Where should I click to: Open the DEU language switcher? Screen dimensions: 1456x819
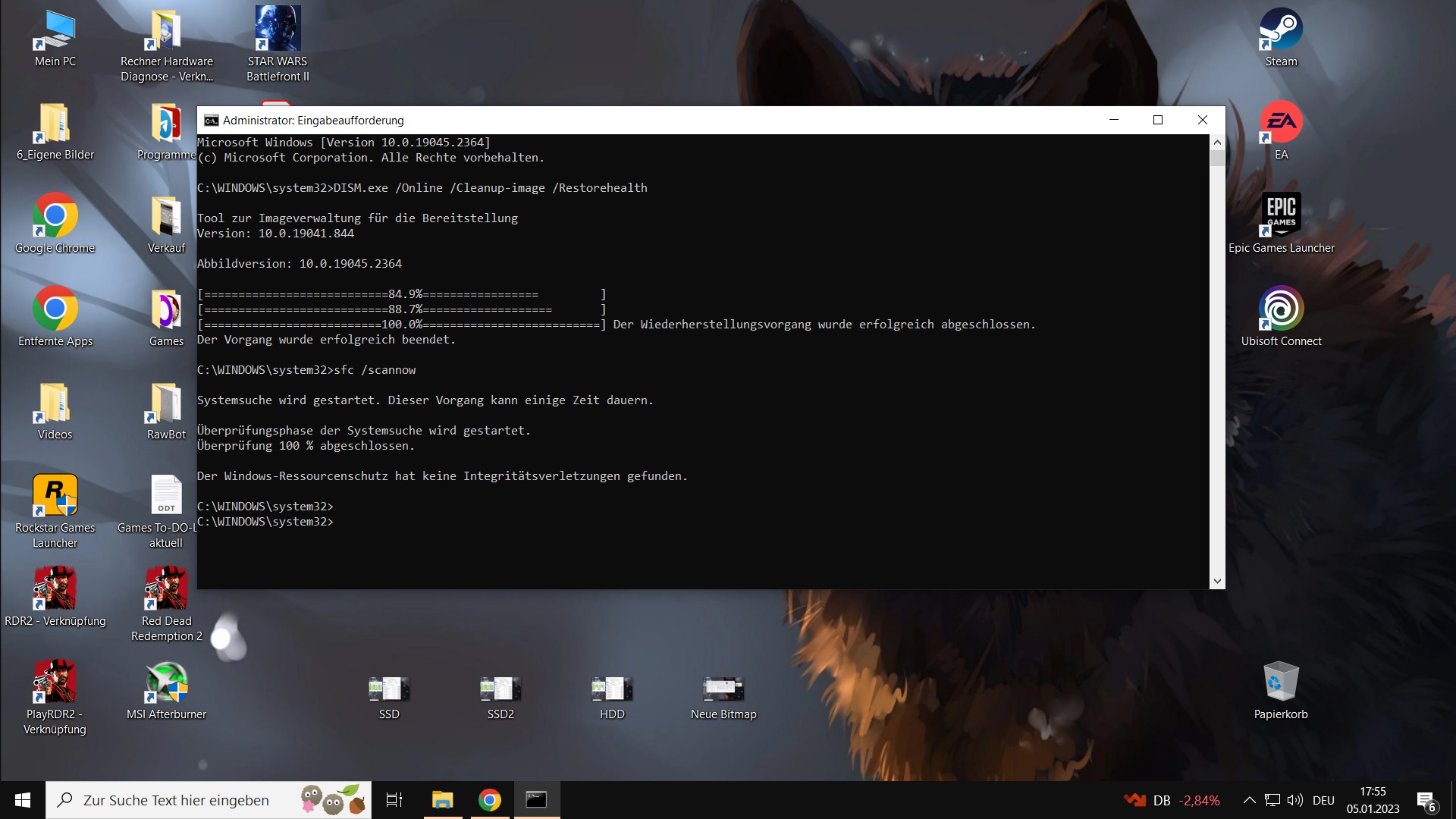[1323, 800]
